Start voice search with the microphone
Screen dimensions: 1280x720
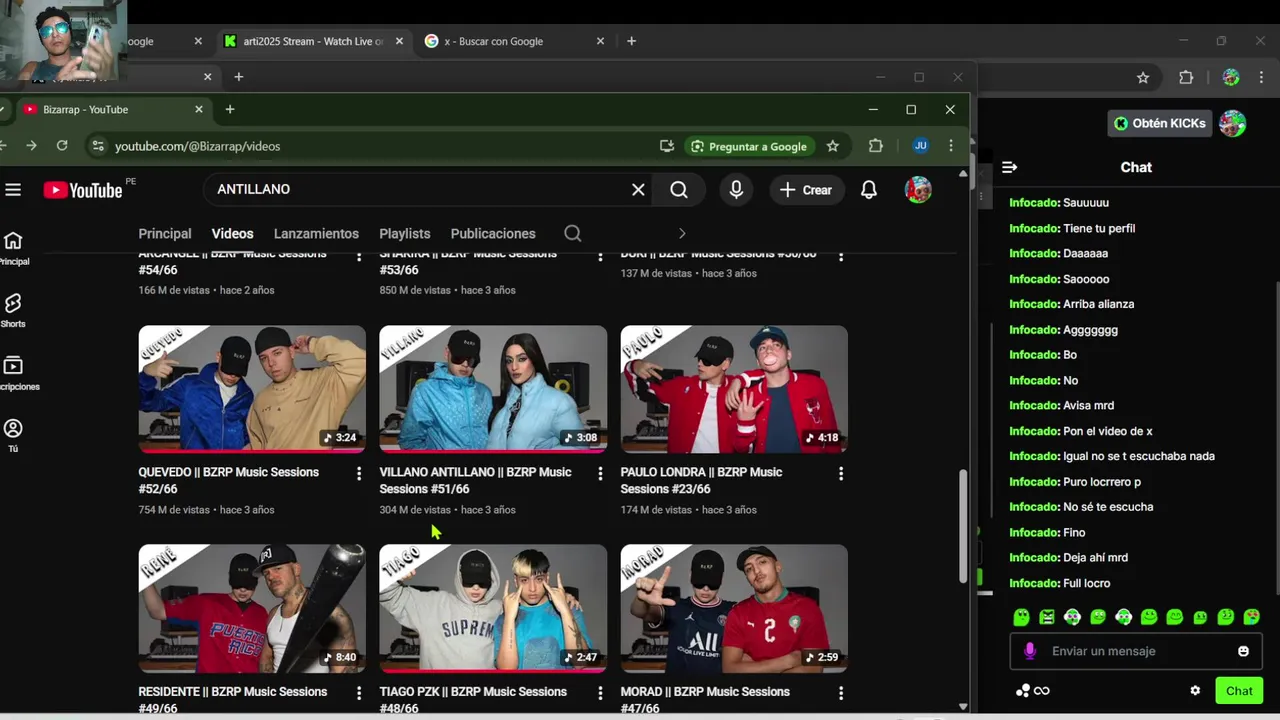tap(736, 190)
